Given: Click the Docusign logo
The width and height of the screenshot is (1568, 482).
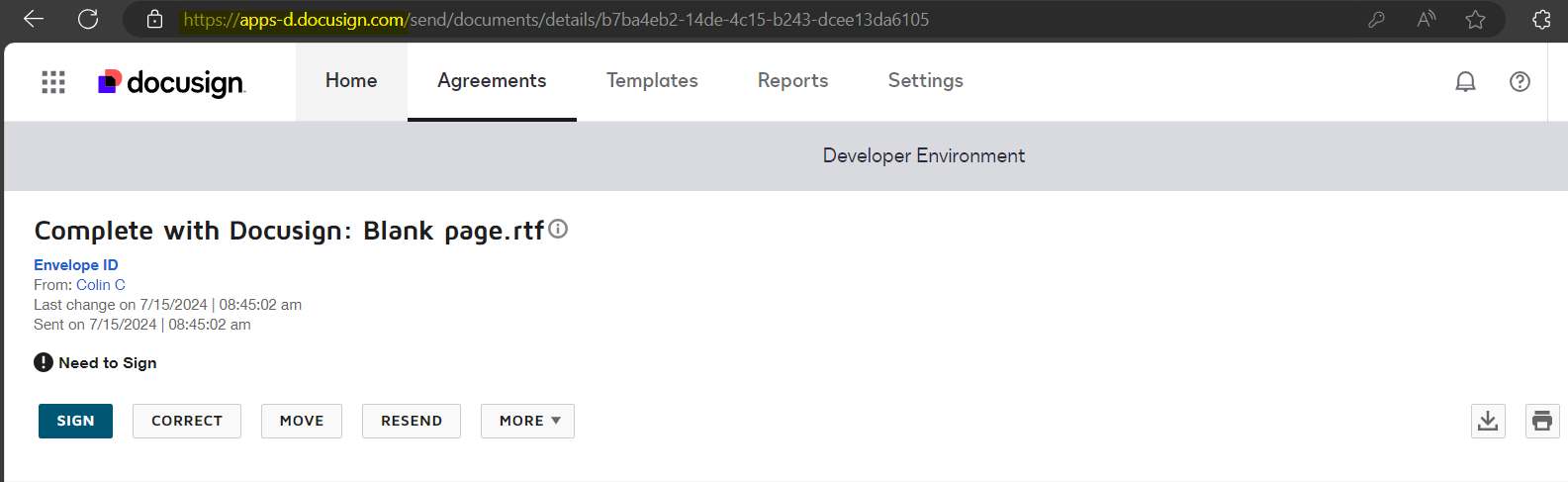Looking at the screenshot, I should 171,82.
